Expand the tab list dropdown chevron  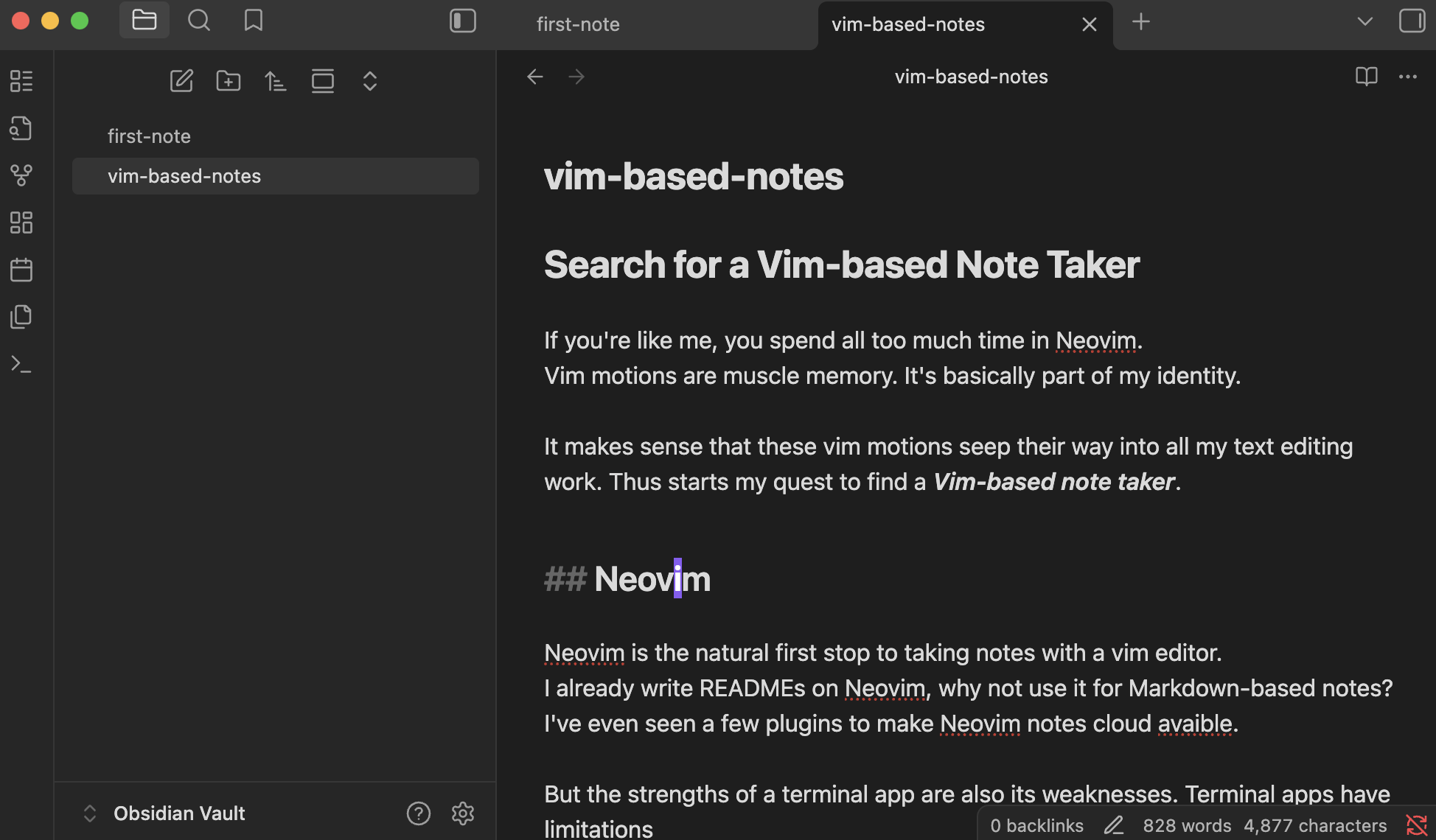pos(1364,22)
